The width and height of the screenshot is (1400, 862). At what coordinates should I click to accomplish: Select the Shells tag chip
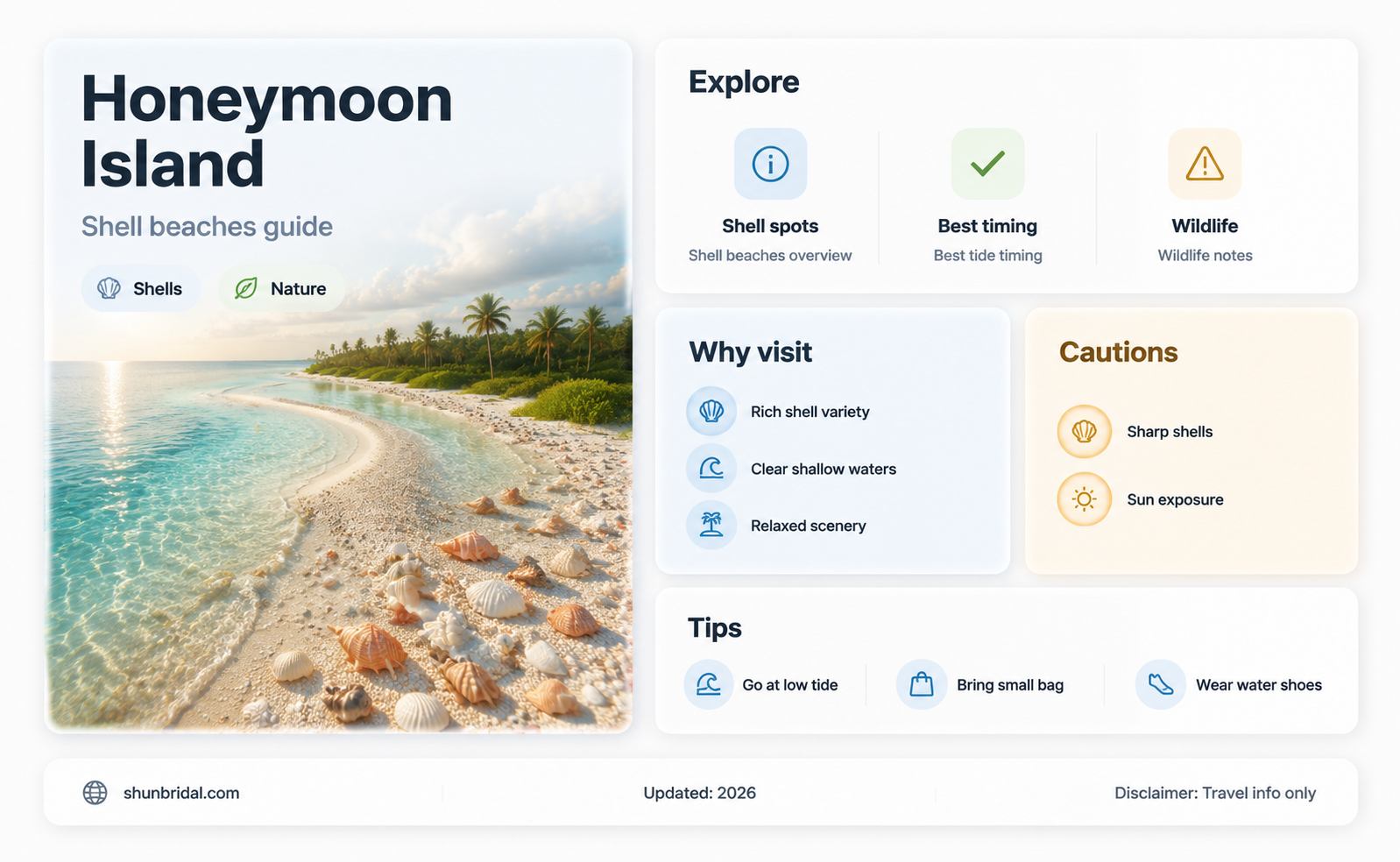point(141,288)
